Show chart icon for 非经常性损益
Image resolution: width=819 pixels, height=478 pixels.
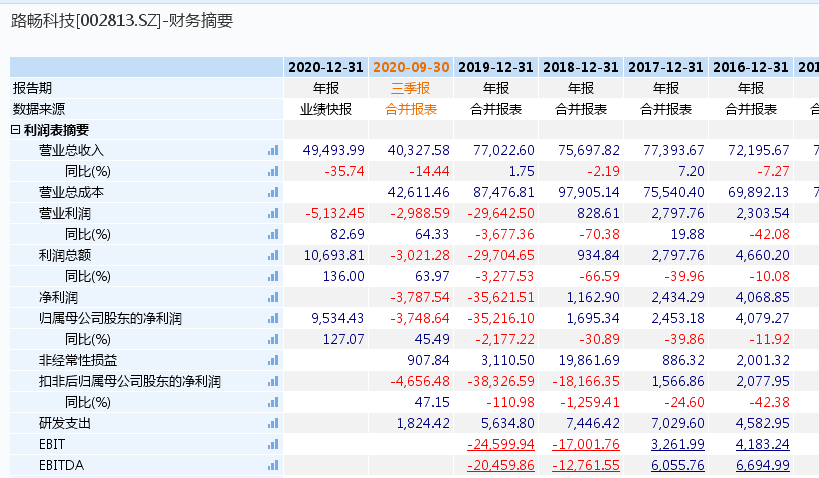click(273, 360)
